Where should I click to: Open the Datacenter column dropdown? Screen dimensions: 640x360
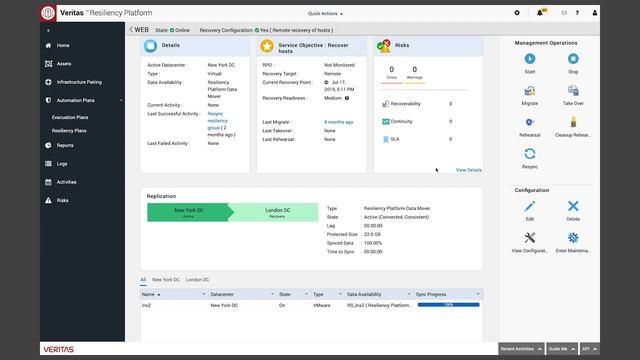272,294
